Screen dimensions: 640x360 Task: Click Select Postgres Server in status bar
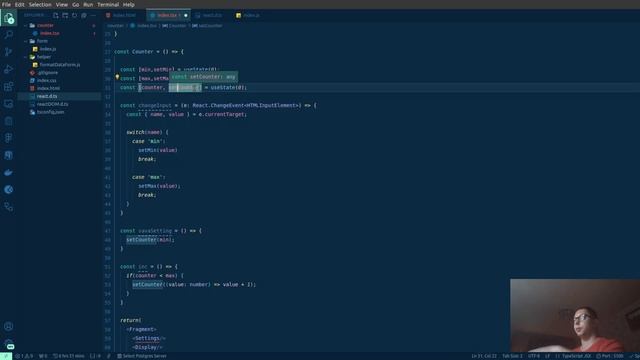[142, 356]
